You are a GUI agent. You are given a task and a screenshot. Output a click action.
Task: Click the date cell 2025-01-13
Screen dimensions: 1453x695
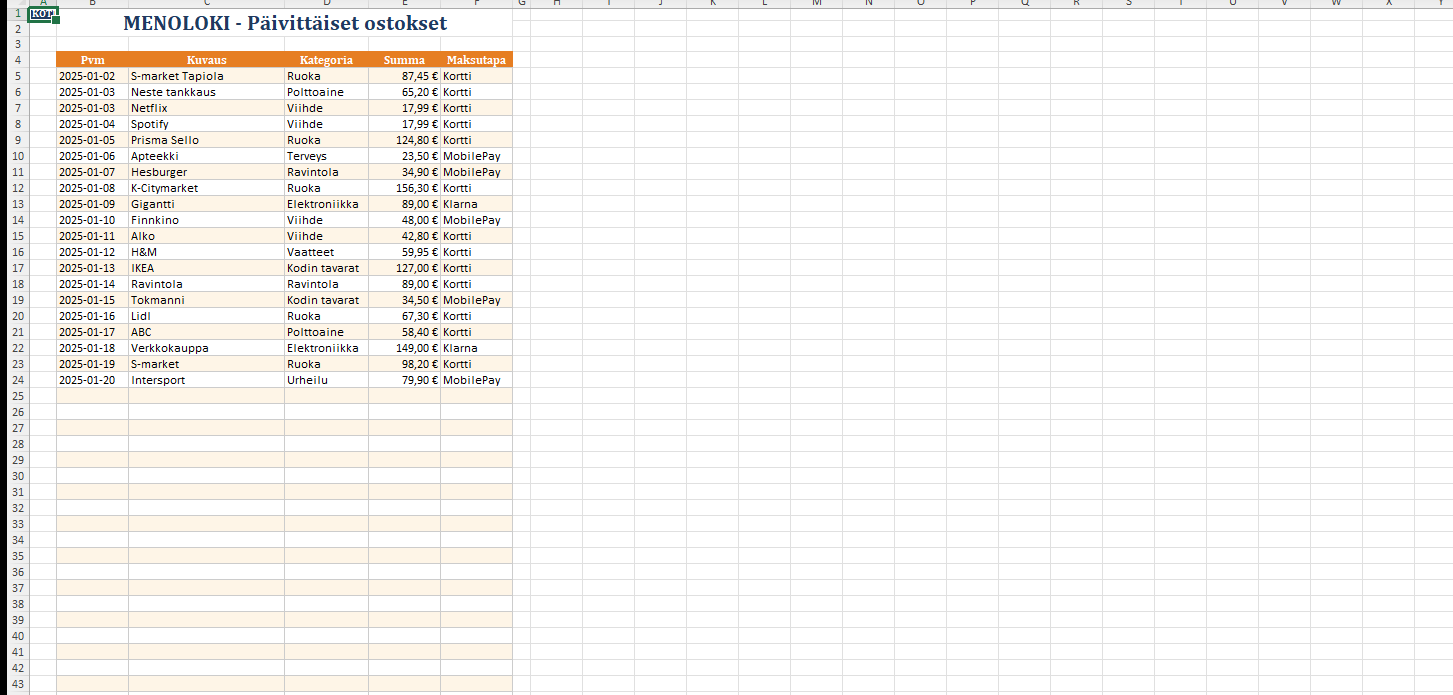(x=92, y=268)
